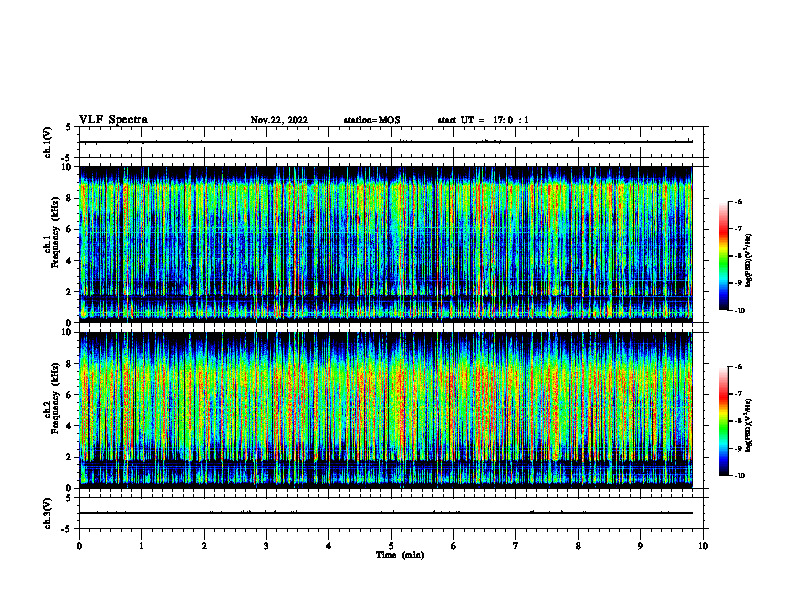The height and width of the screenshot is (612, 792).
Task: Click the "-7" tick on ch.2 colorbar
Action: [x=738, y=394]
